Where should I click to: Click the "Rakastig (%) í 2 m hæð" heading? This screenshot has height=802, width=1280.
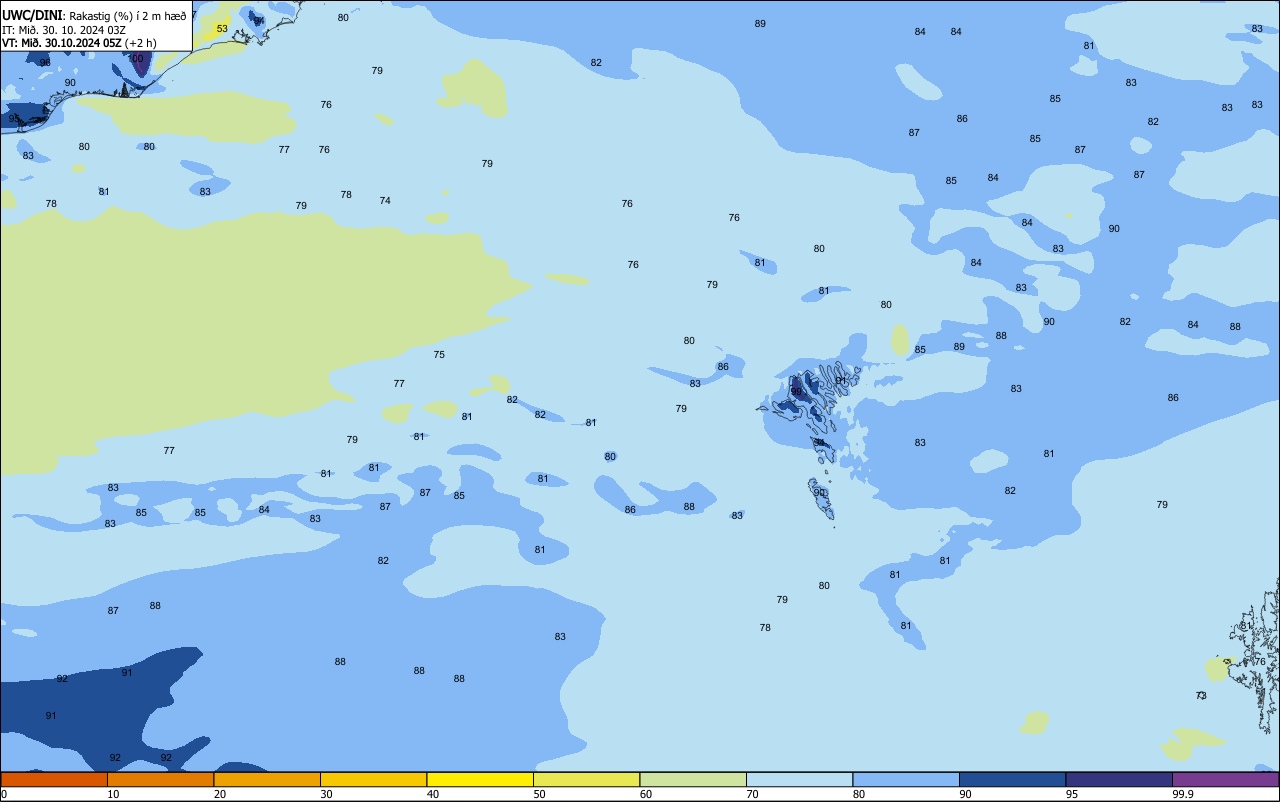pos(127,15)
